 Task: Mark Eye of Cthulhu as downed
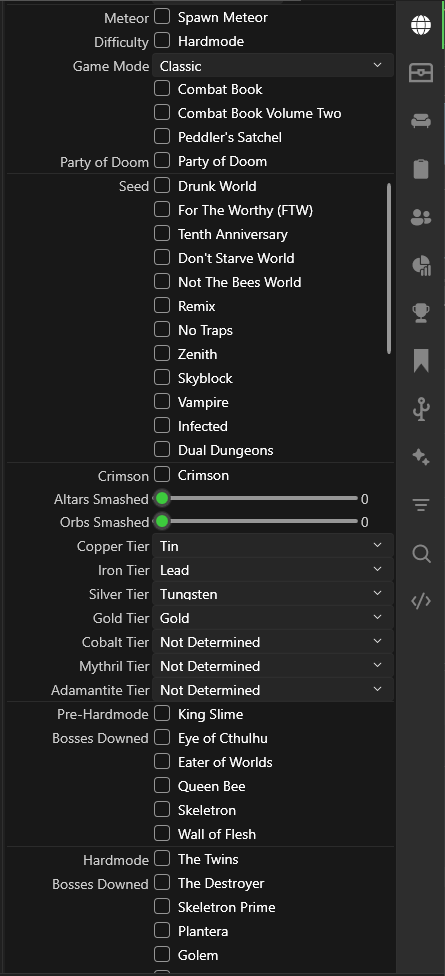click(162, 738)
